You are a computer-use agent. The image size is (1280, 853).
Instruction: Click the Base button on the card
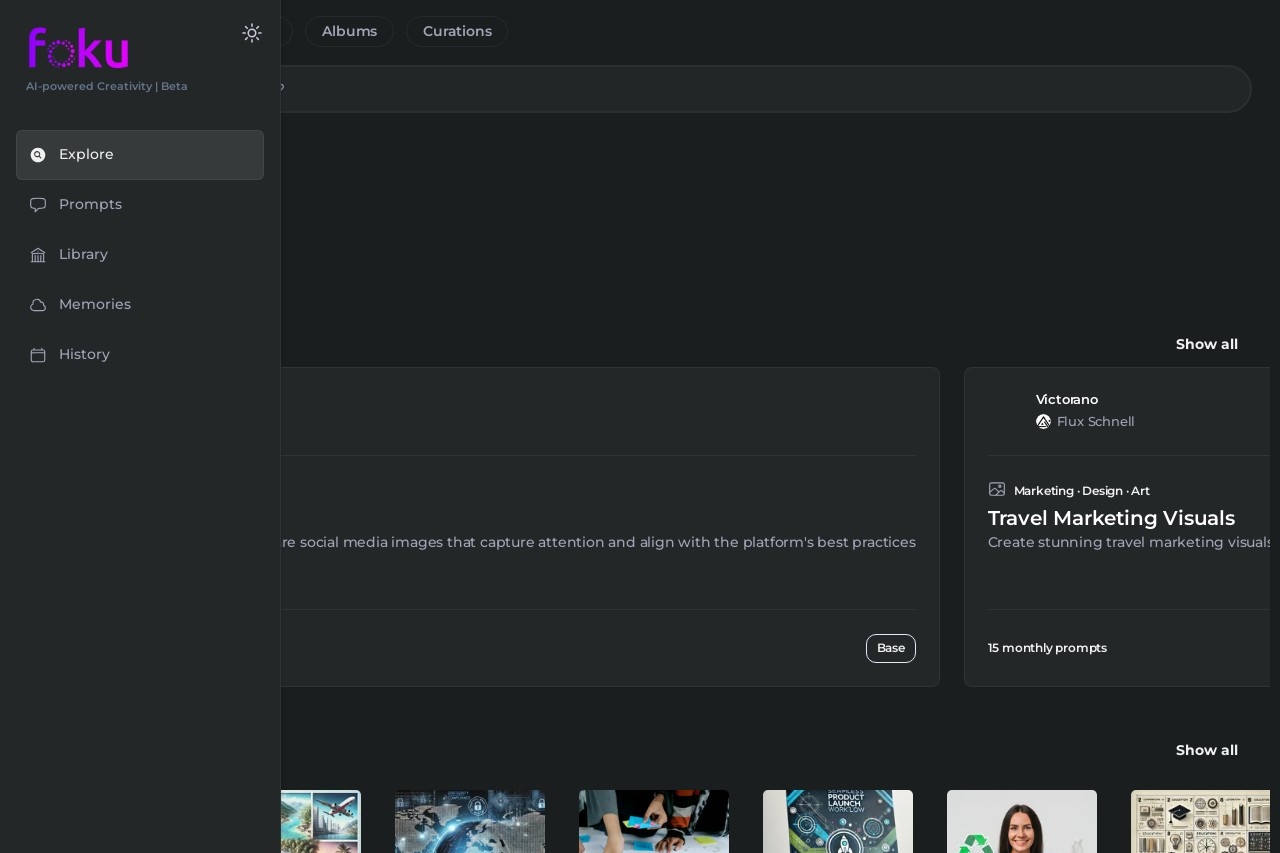point(891,648)
